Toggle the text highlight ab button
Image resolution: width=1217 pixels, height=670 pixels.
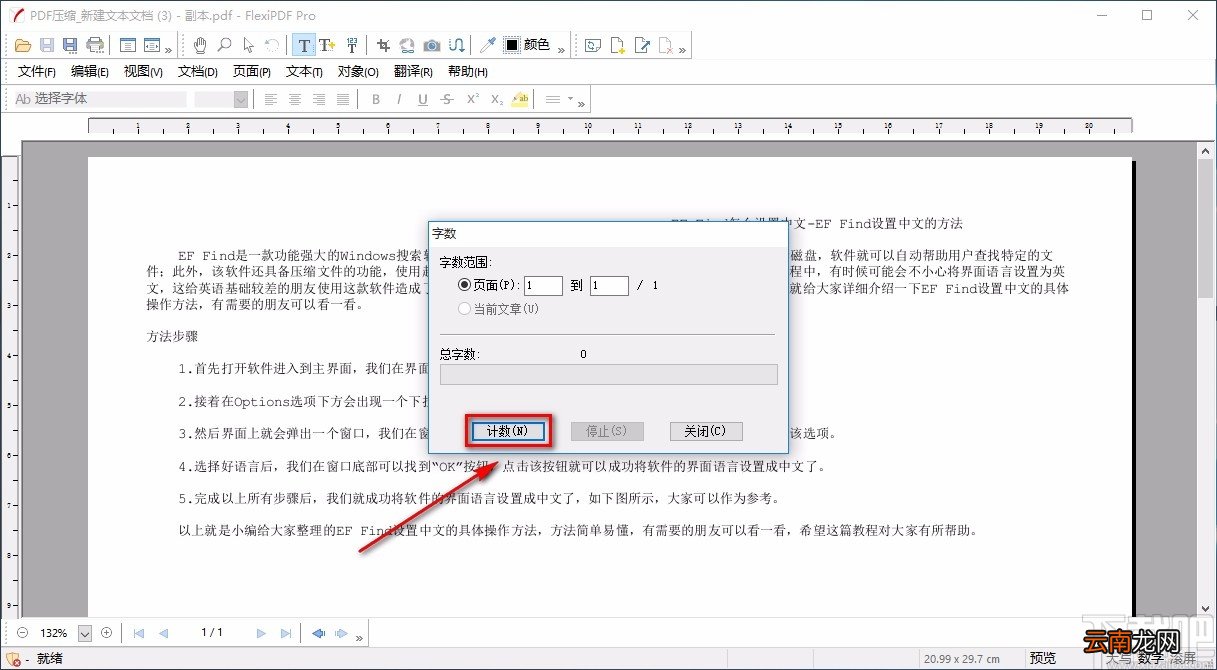(520, 100)
